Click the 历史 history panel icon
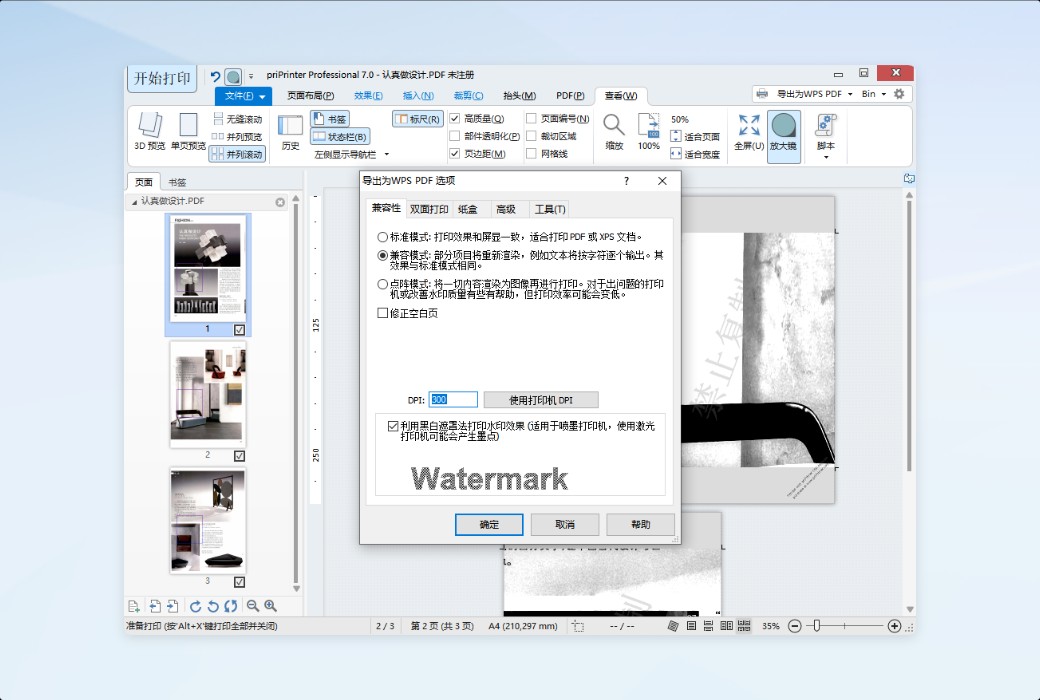The image size is (1040, 700). click(x=291, y=132)
